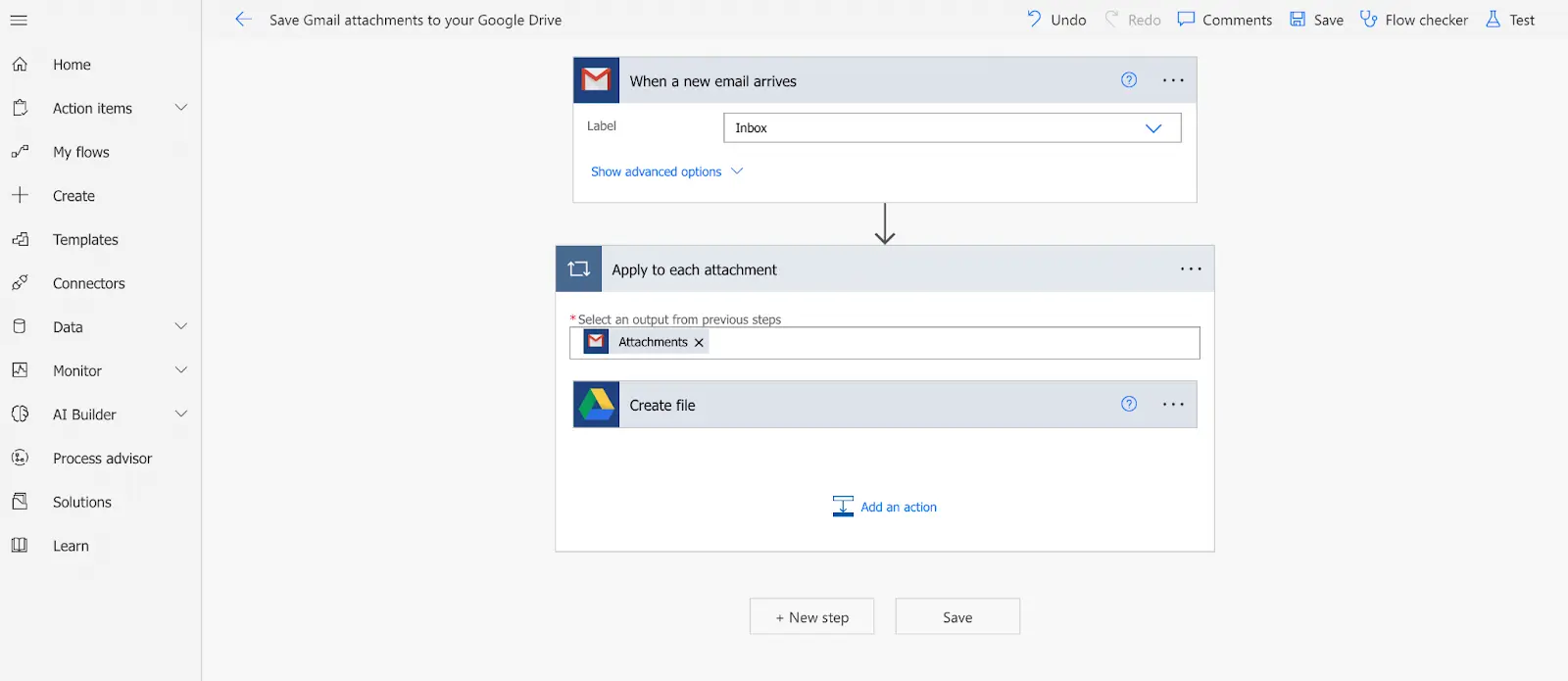The image size is (1568, 681).
Task: Open Connectors page from sidebar
Action: (88, 283)
